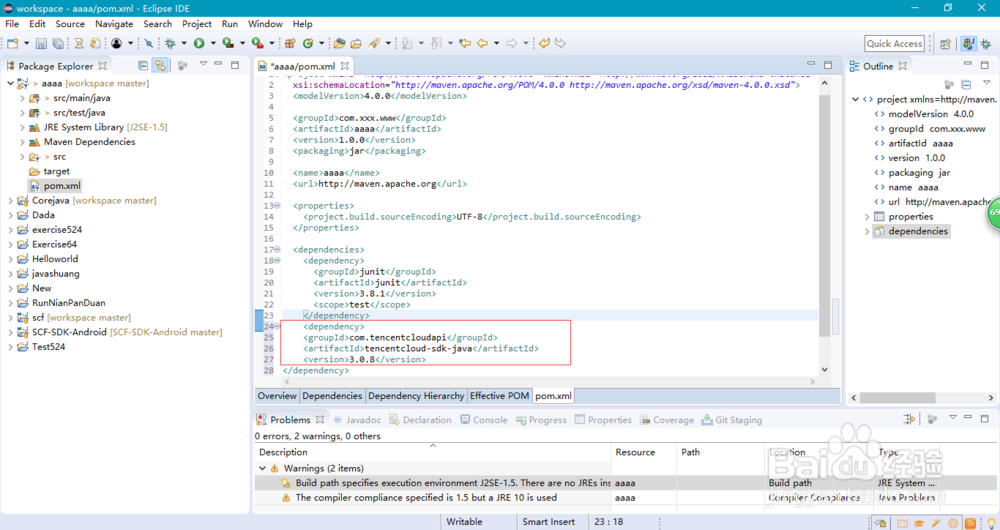Collapse the Warnings (2 items) group
The image size is (1000, 530).
click(262, 468)
